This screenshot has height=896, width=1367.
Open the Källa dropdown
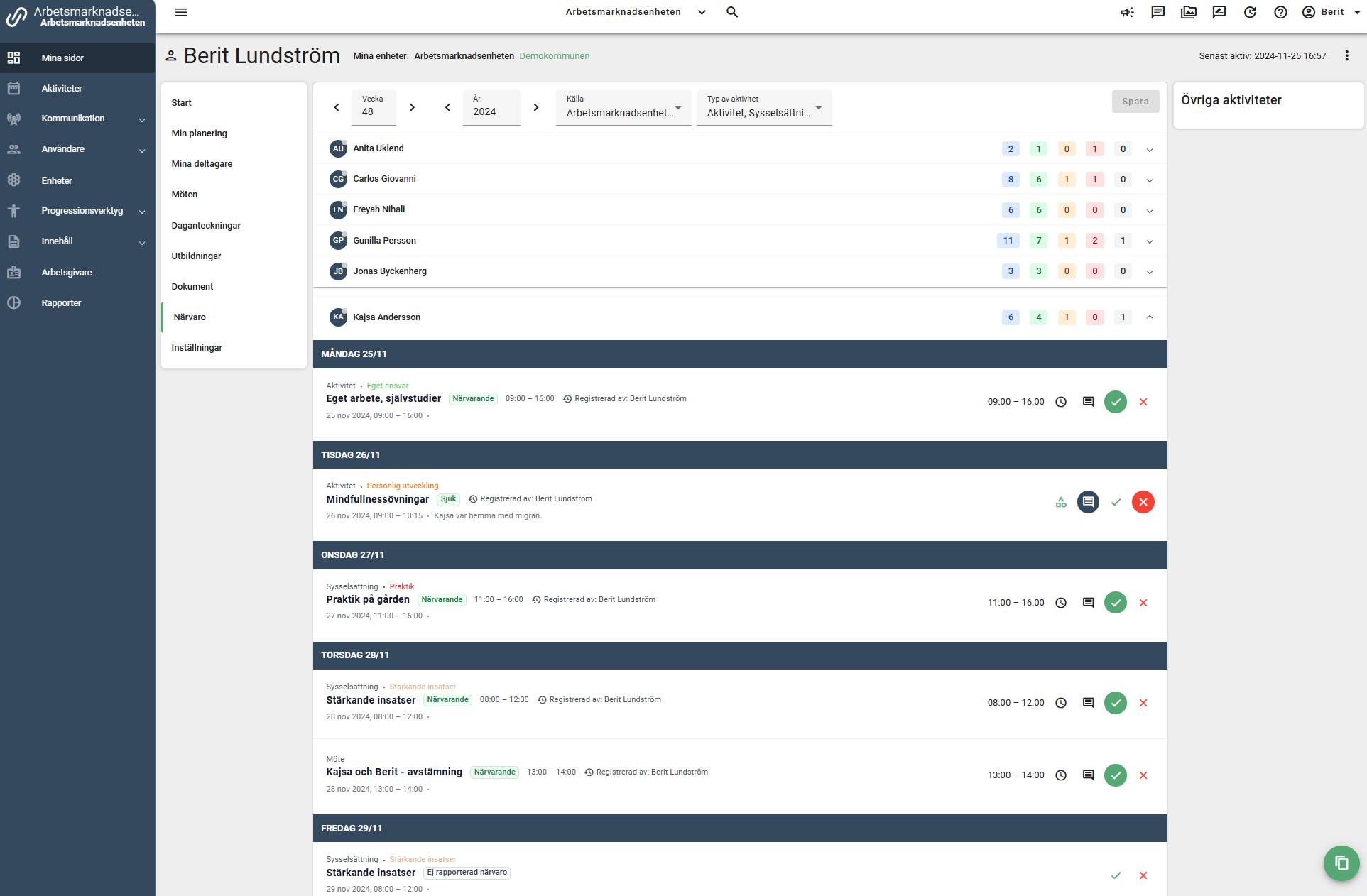point(623,108)
